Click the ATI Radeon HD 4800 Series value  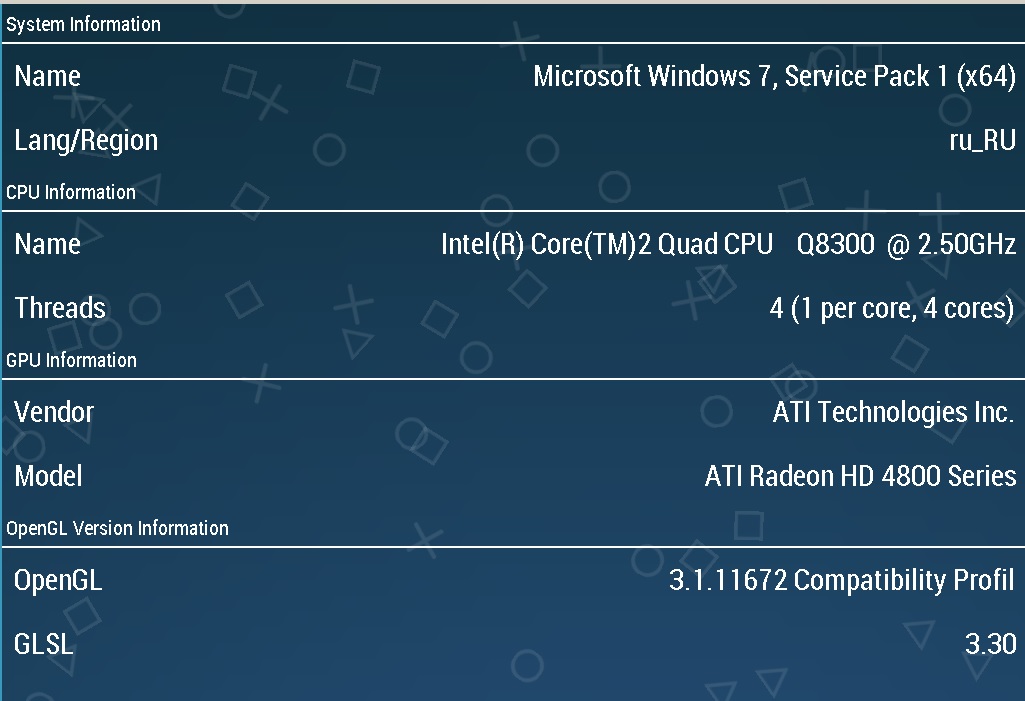click(x=860, y=476)
